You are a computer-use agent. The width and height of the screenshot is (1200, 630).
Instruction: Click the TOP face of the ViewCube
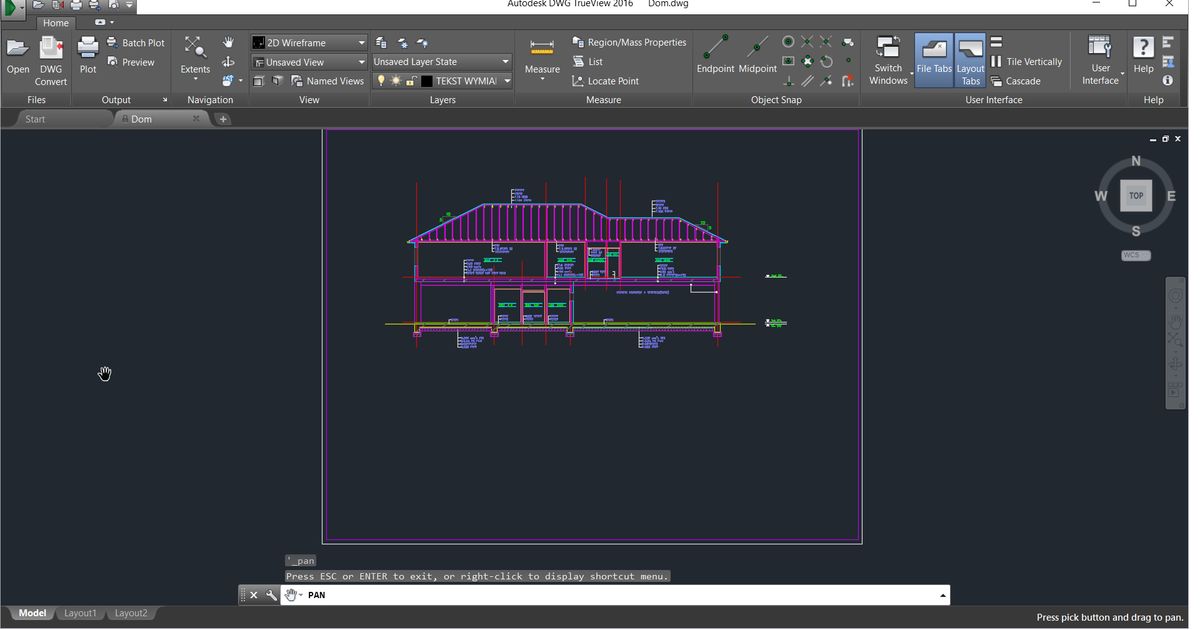pyautogui.click(x=1136, y=196)
